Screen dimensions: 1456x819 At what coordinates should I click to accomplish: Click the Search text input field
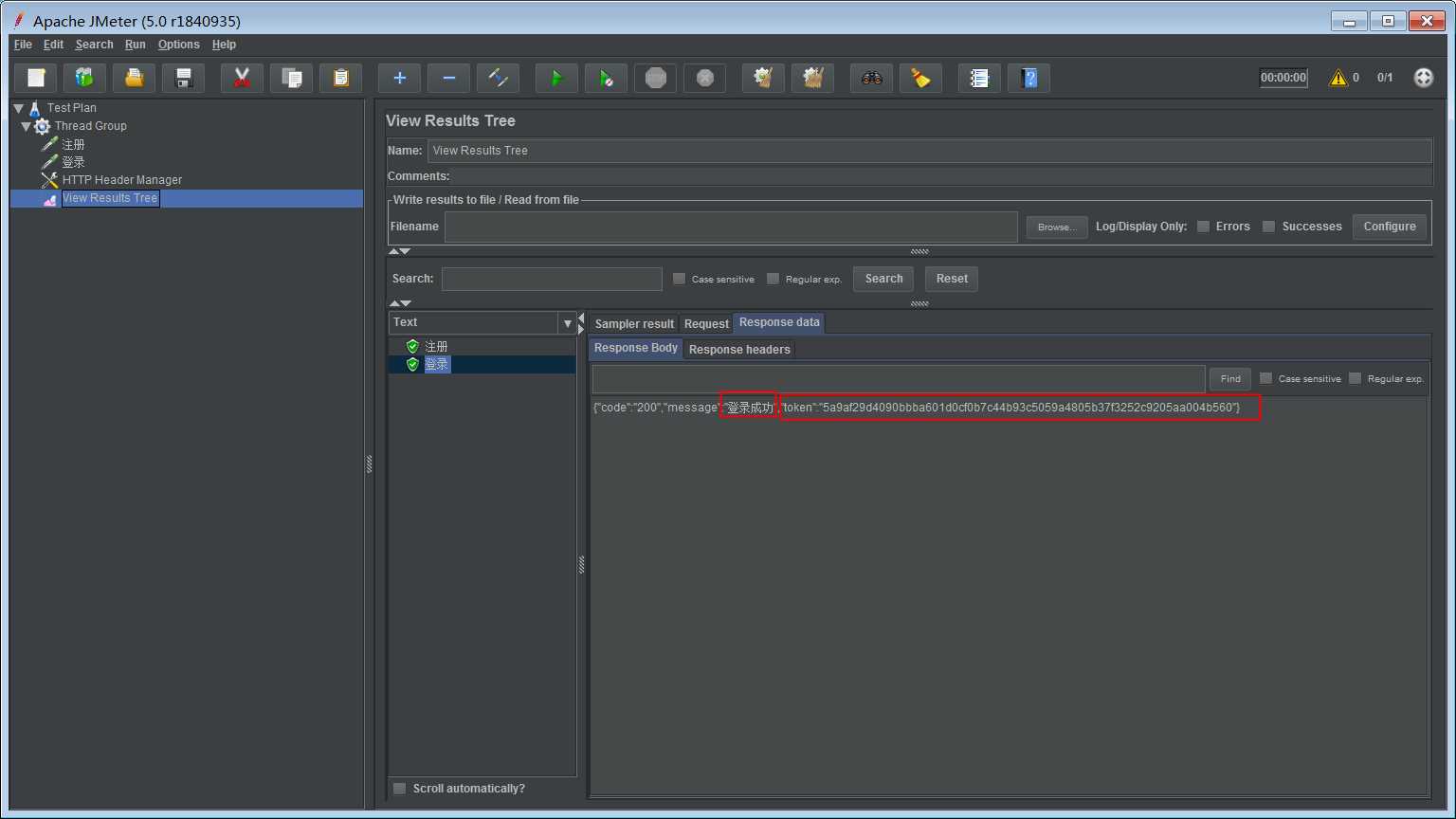coord(552,279)
